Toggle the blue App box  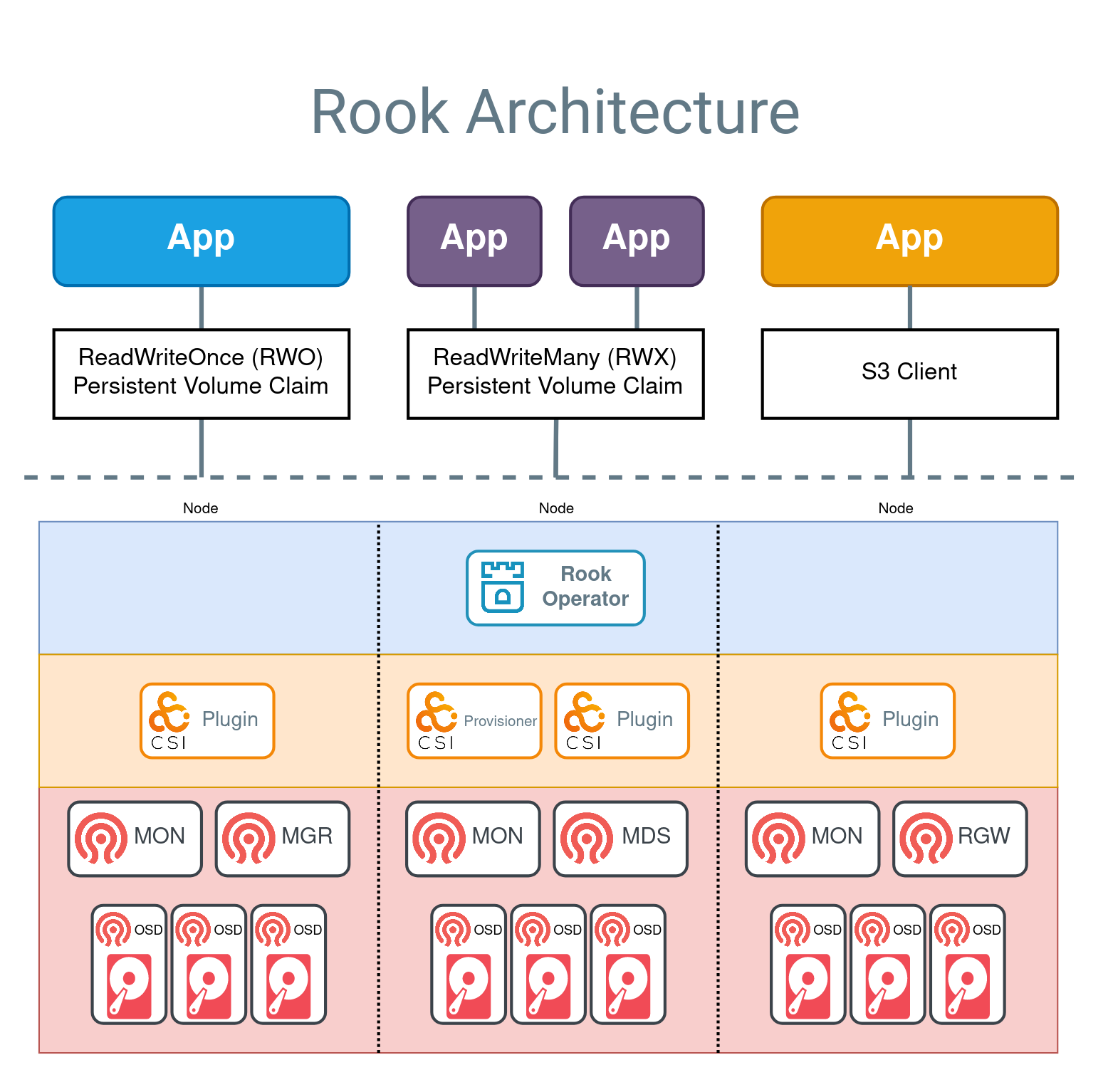202,240
